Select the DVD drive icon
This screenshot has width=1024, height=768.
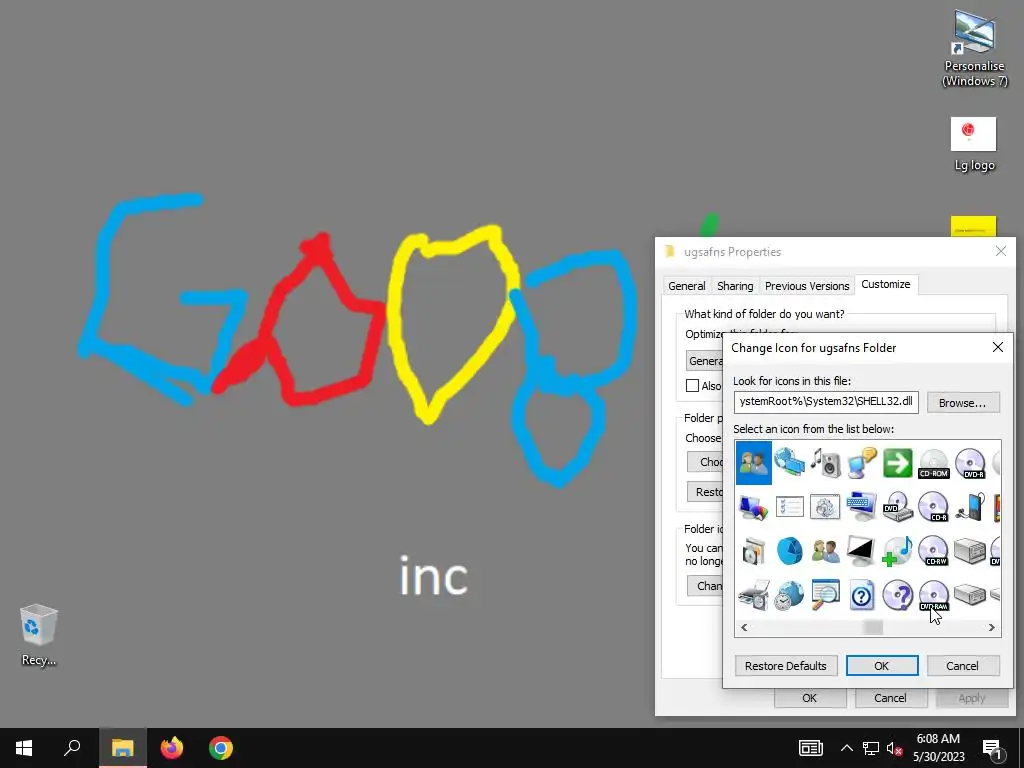pyautogui.click(x=897, y=507)
